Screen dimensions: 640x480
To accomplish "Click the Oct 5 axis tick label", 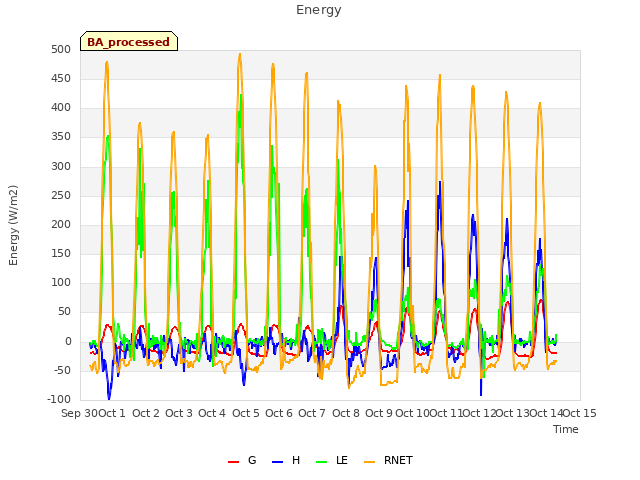I will [x=246, y=413].
